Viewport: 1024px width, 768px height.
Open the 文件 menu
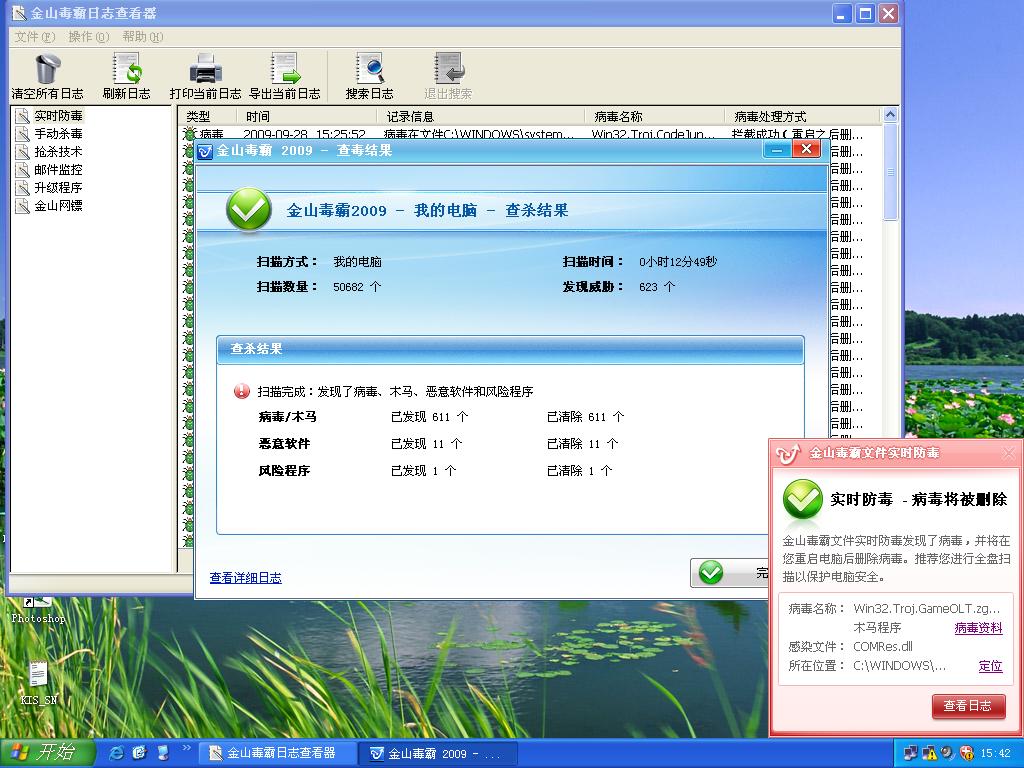pos(35,37)
